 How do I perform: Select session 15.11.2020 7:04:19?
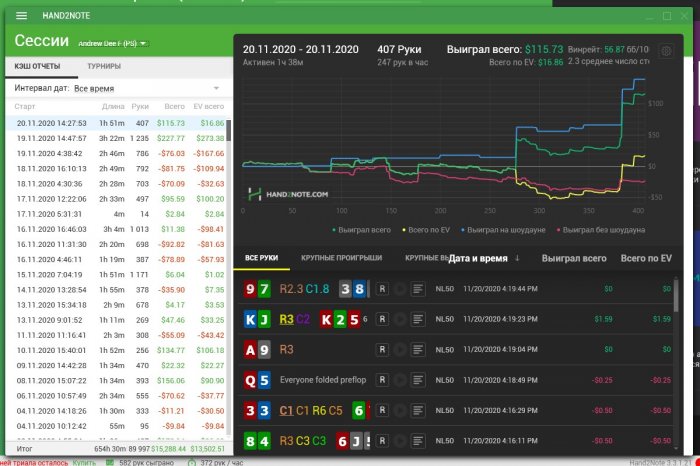(117, 275)
